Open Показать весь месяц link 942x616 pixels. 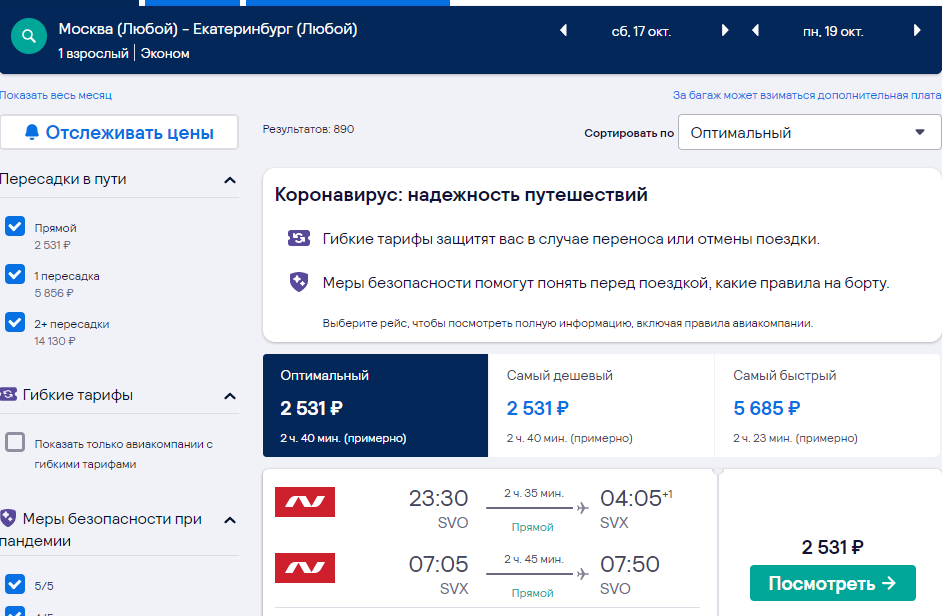[x=56, y=95]
